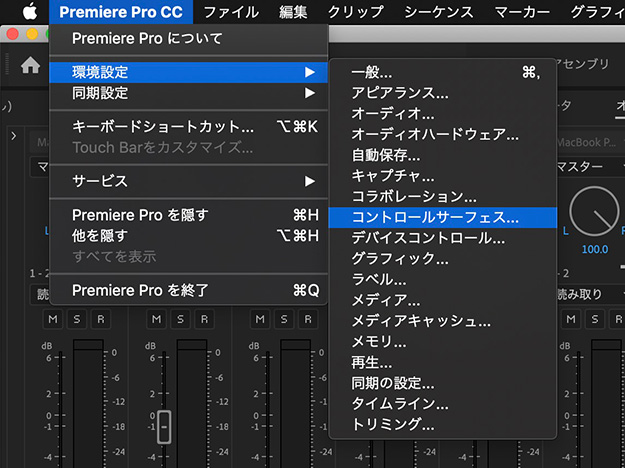Mute the second mixer track
Viewport: 625px width, 468px height.
coord(159,319)
